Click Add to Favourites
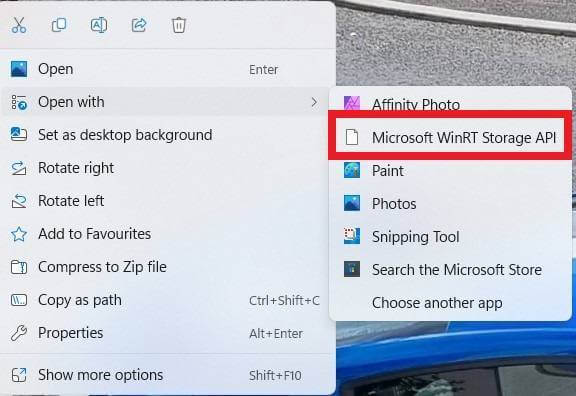This screenshot has width=576, height=396. 168,234
